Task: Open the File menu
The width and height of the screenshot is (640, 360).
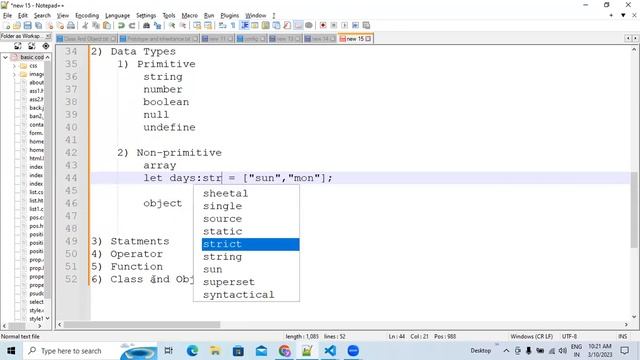Action: (x=7, y=16)
